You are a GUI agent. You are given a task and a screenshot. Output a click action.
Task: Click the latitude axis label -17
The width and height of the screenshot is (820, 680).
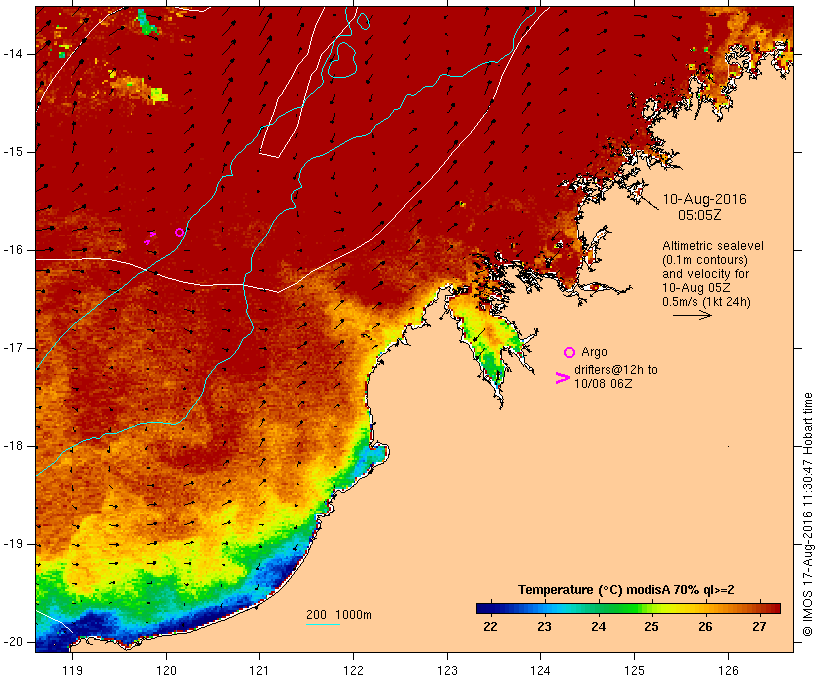pyautogui.click(x=13, y=348)
